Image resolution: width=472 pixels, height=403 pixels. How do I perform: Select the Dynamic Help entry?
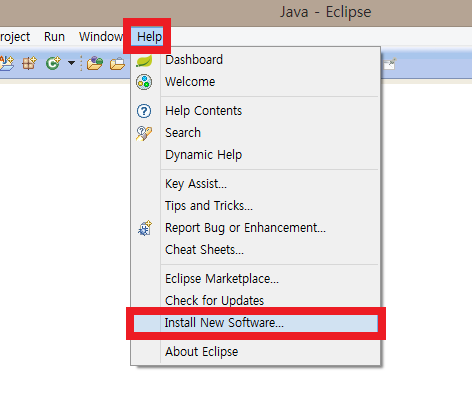coord(255,155)
